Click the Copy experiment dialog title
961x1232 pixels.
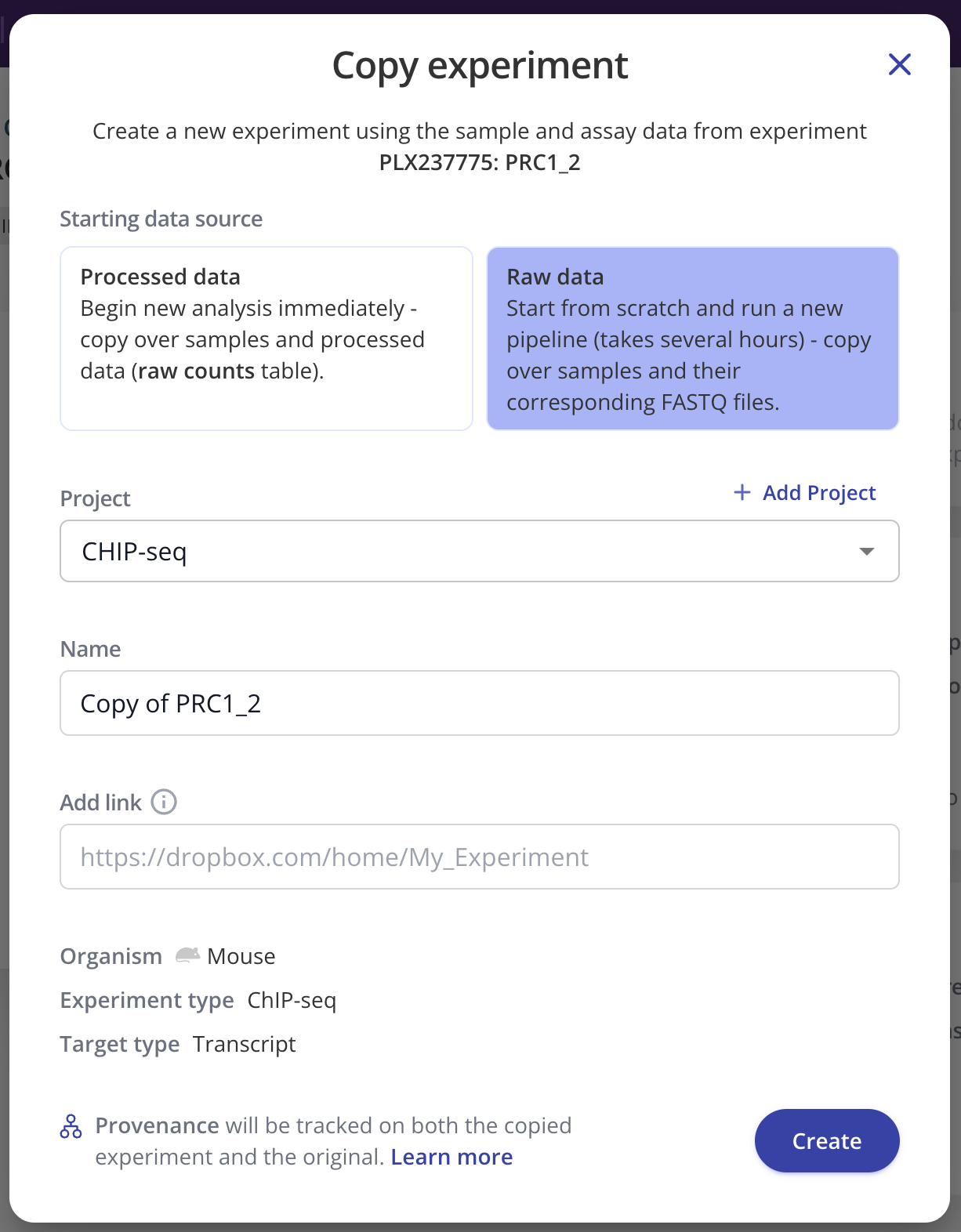pyautogui.click(x=480, y=65)
